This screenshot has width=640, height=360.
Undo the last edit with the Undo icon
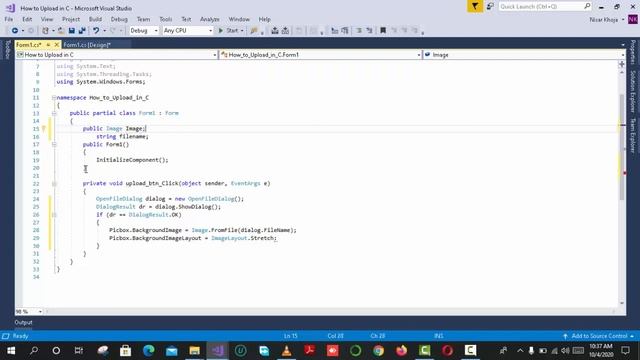pos(96,31)
